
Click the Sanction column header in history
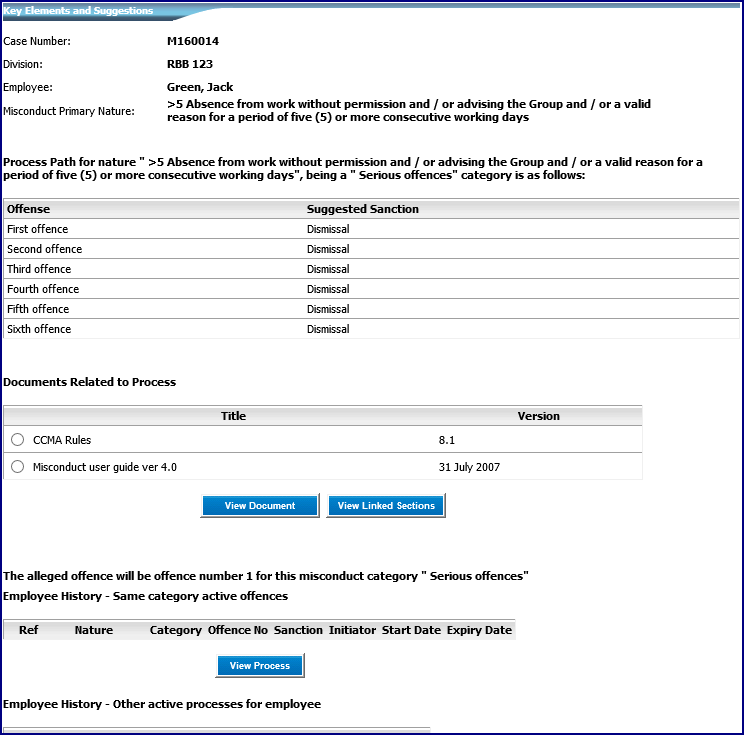pos(298,630)
